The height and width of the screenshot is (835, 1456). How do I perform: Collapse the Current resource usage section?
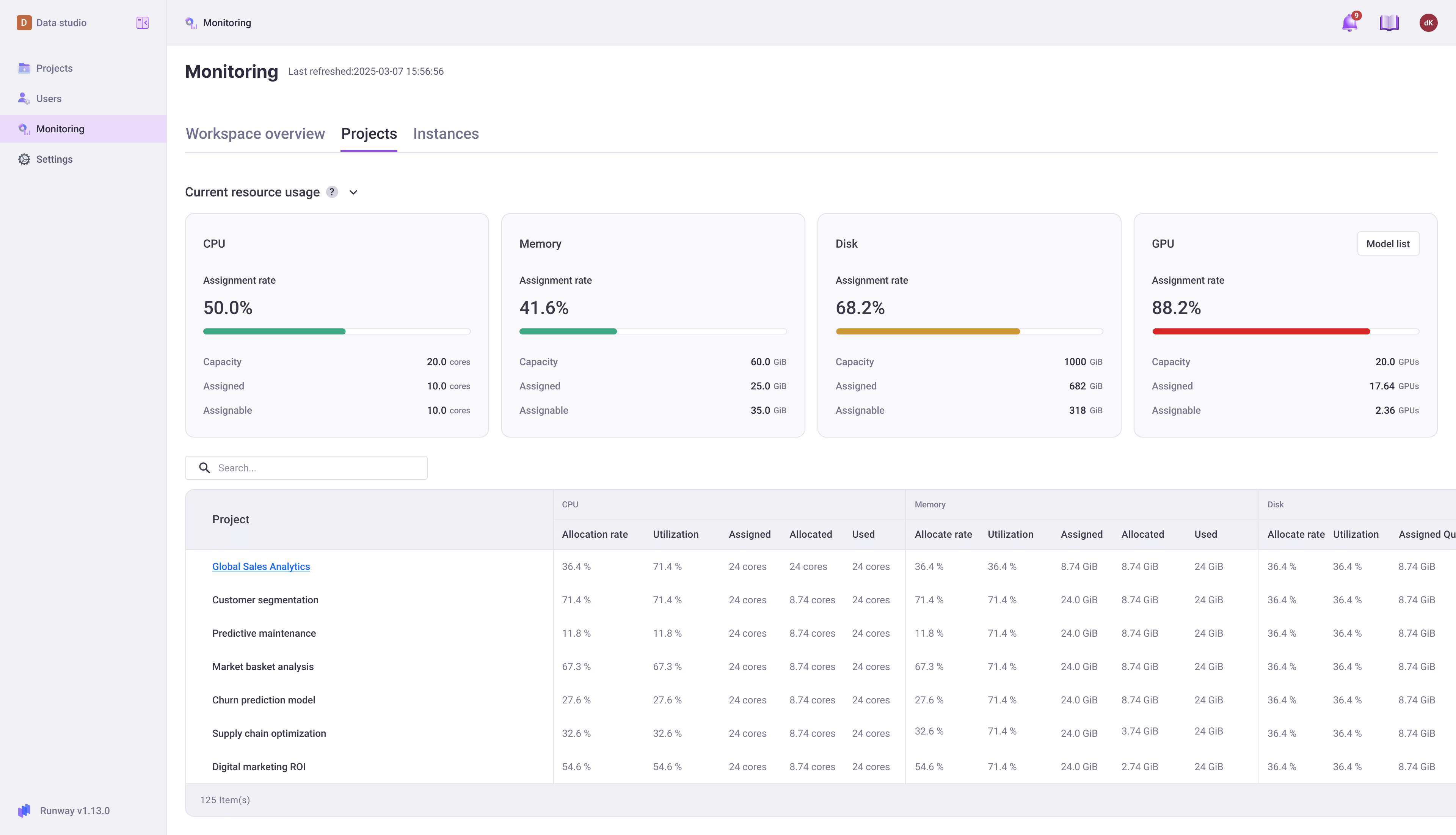tap(353, 192)
